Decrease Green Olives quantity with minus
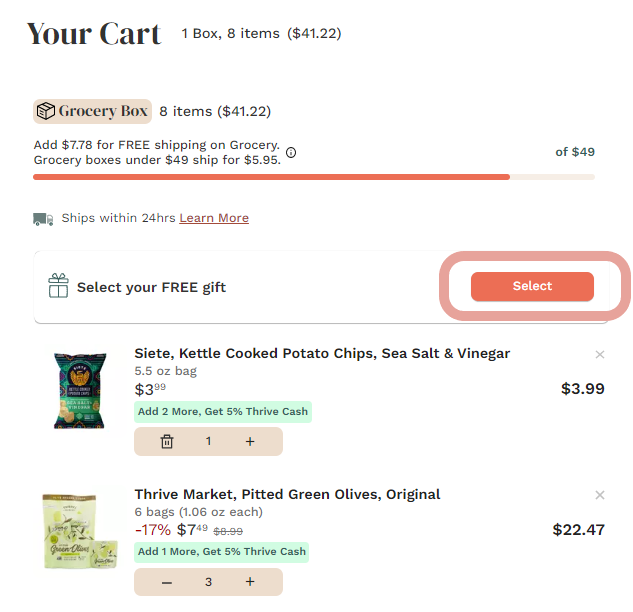The width and height of the screenshot is (633, 612). 167,582
